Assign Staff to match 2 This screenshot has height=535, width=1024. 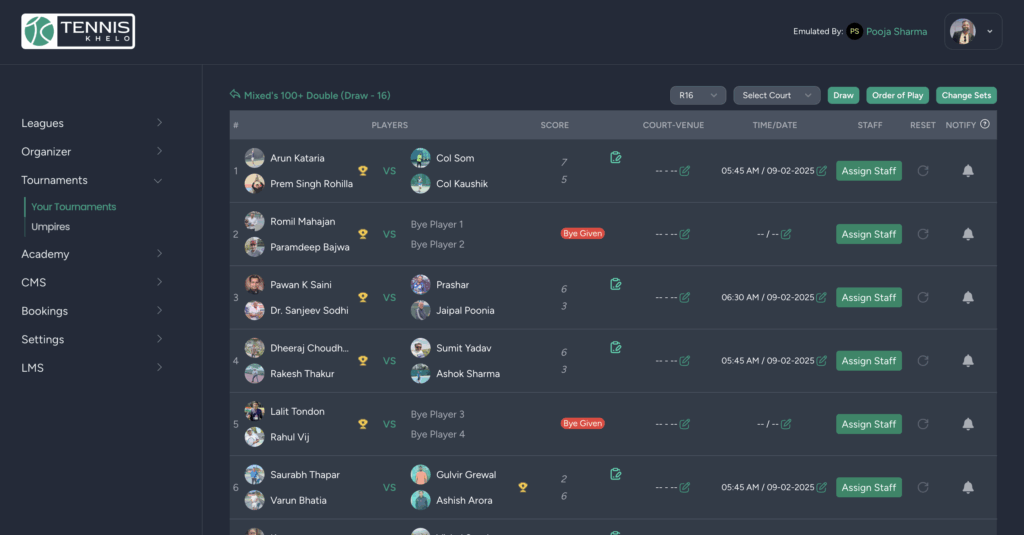coord(869,234)
